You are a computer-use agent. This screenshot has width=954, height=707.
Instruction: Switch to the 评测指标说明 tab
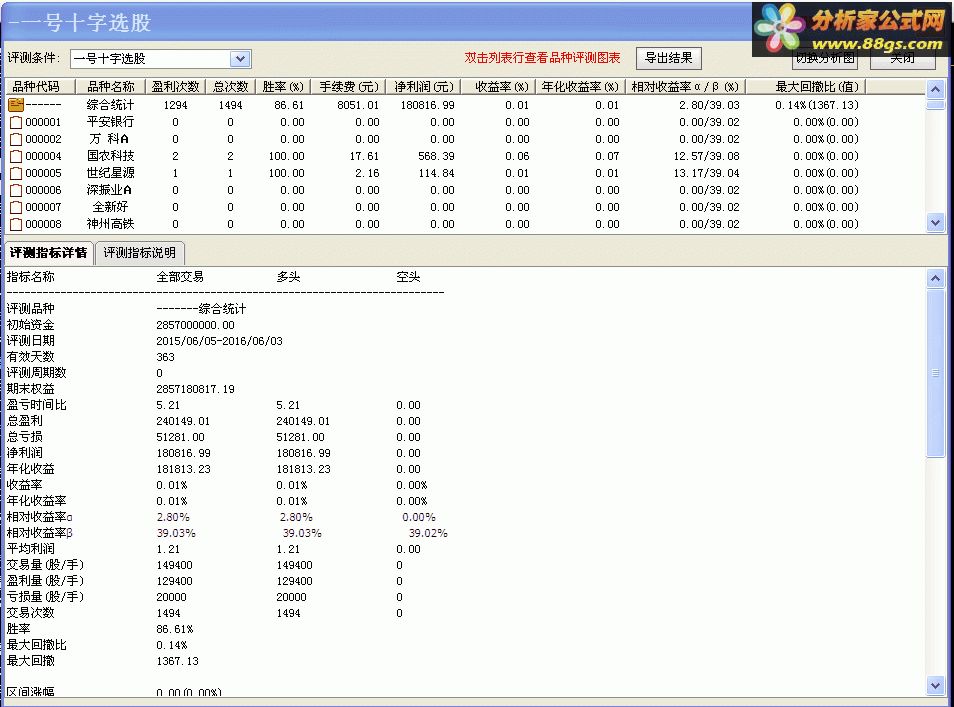click(x=139, y=253)
